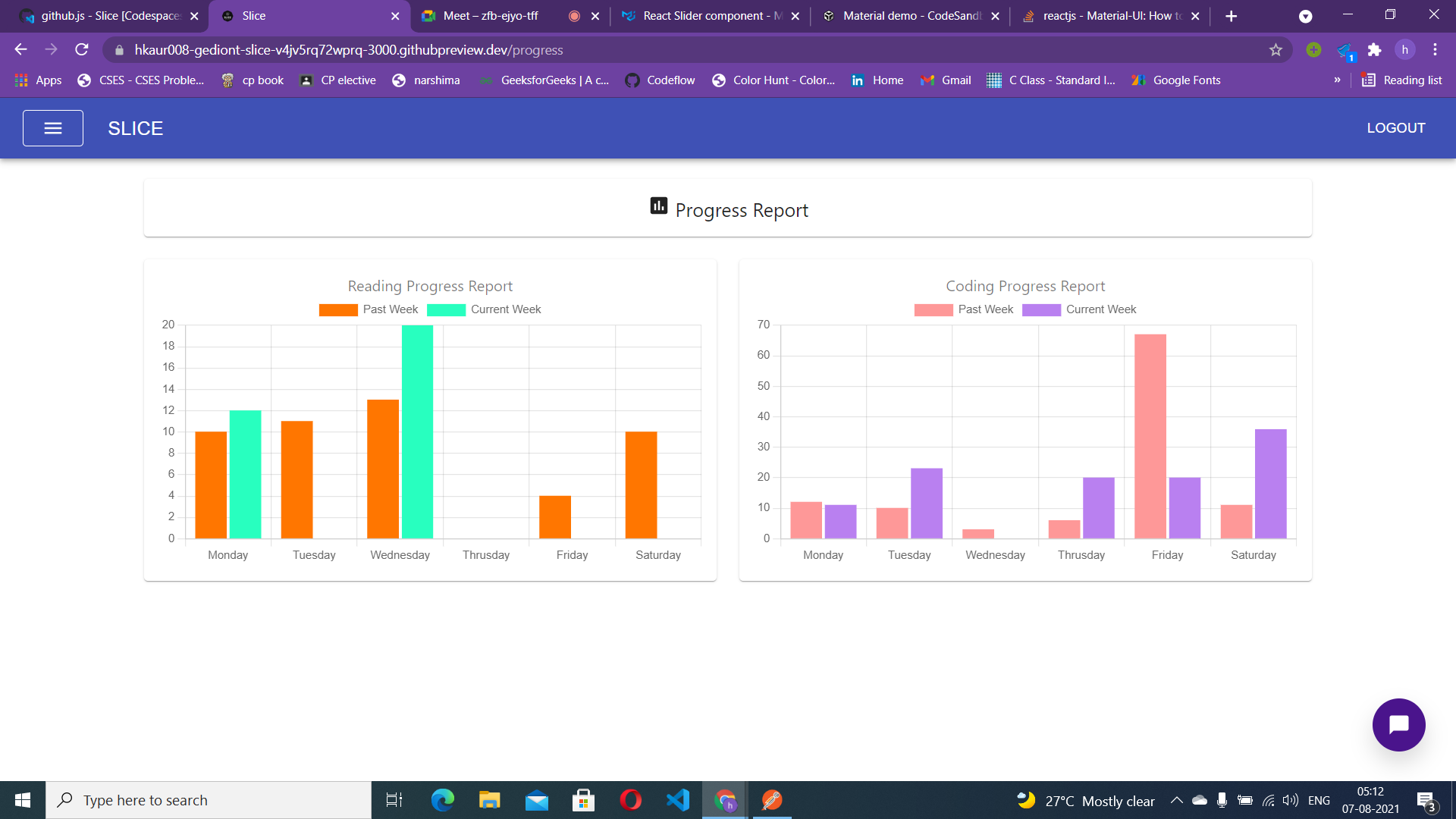Show hidden system tray icons
Viewport: 1456px width, 819px height.
coord(1176,800)
